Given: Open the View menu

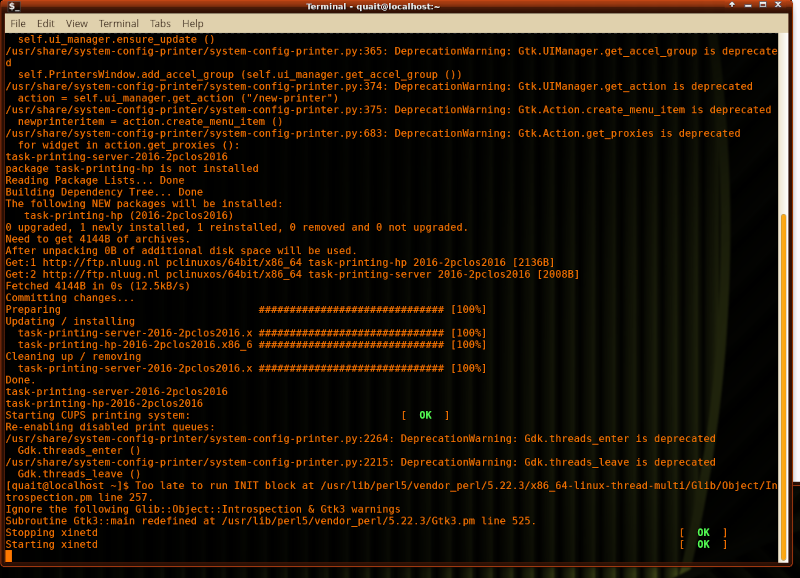Looking at the screenshot, I should click(x=76, y=23).
